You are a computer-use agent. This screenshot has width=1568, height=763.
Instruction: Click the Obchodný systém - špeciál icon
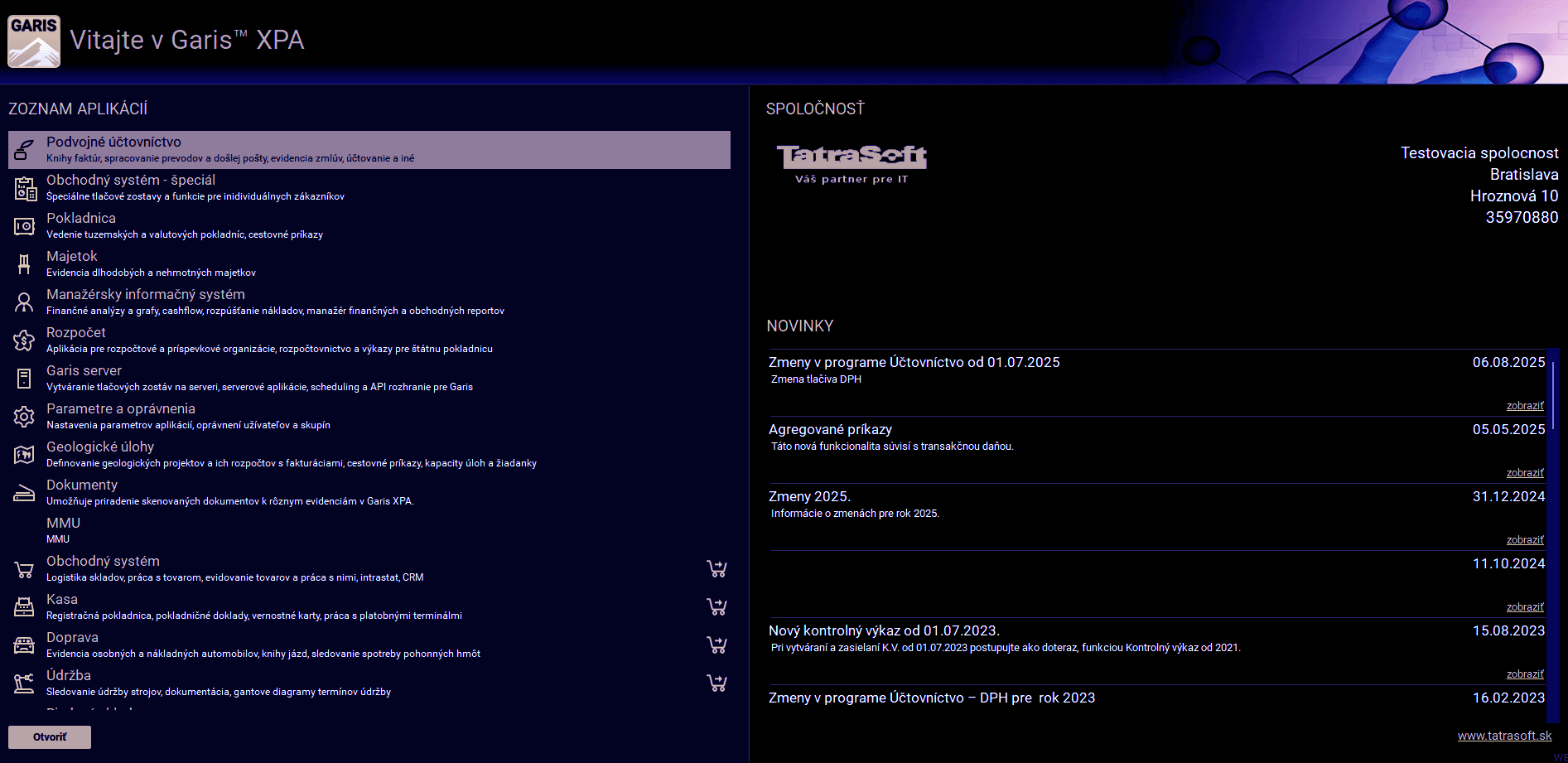pos(25,188)
